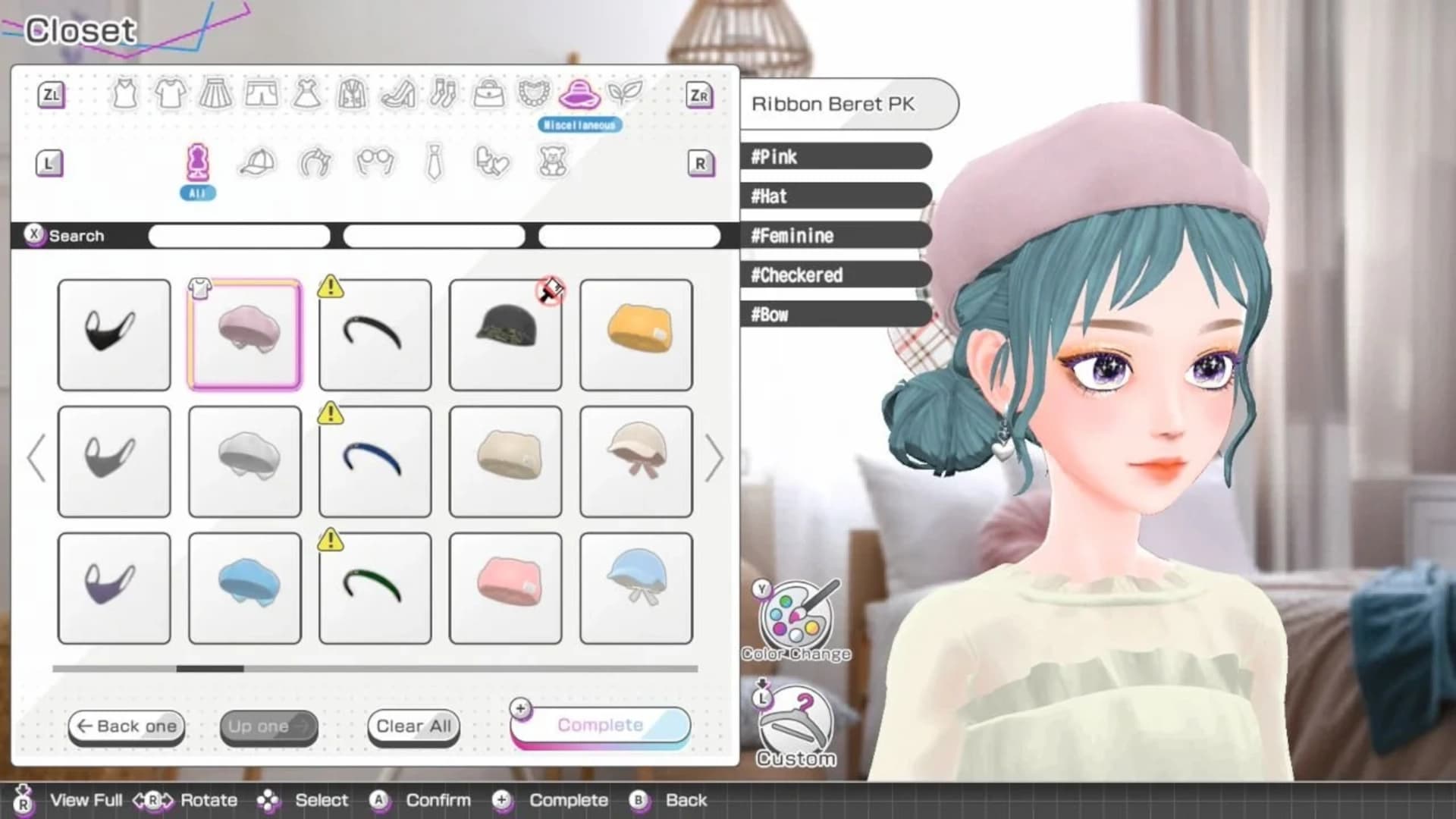Choose the eyeglasses subcategory
The height and width of the screenshot is (819, 1456).
pos(375,162)
